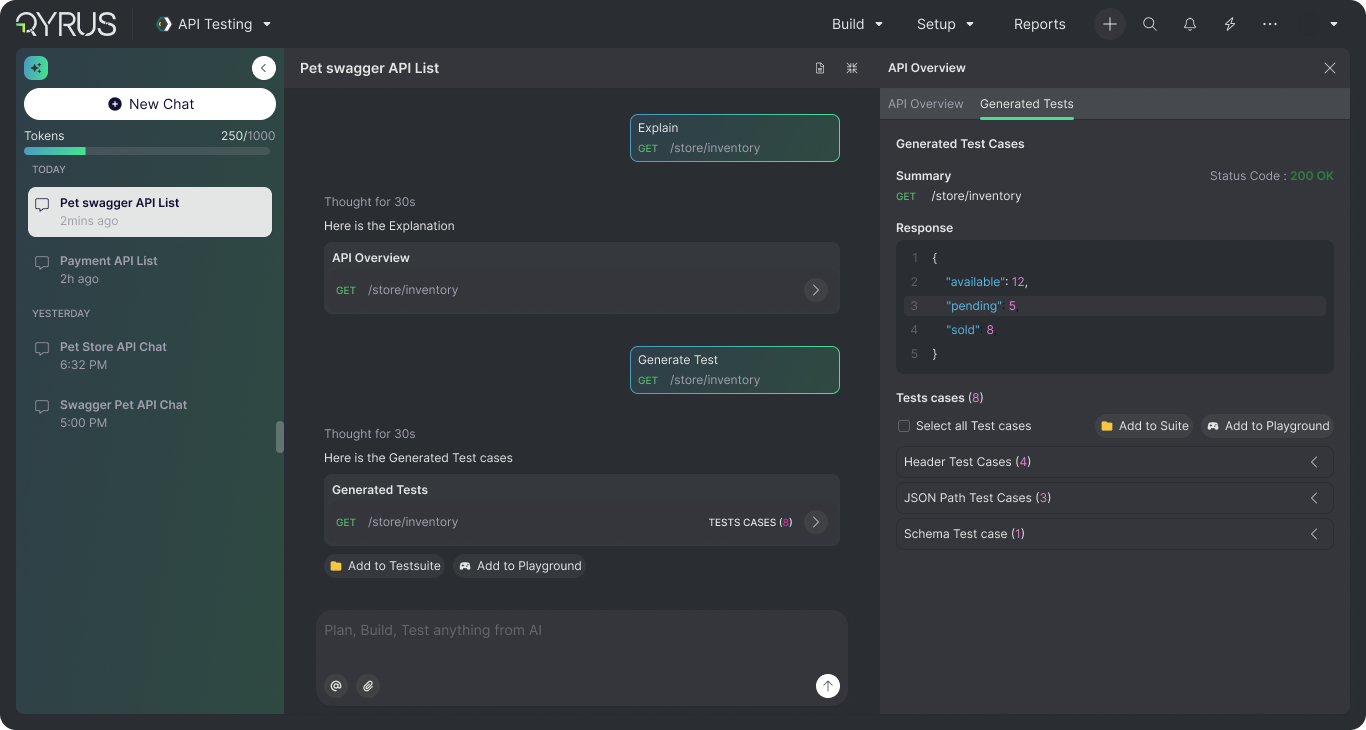Click the Explain /store/inventory message bubble
This screenshot has height=730, width=1366.
coord(735,138)
